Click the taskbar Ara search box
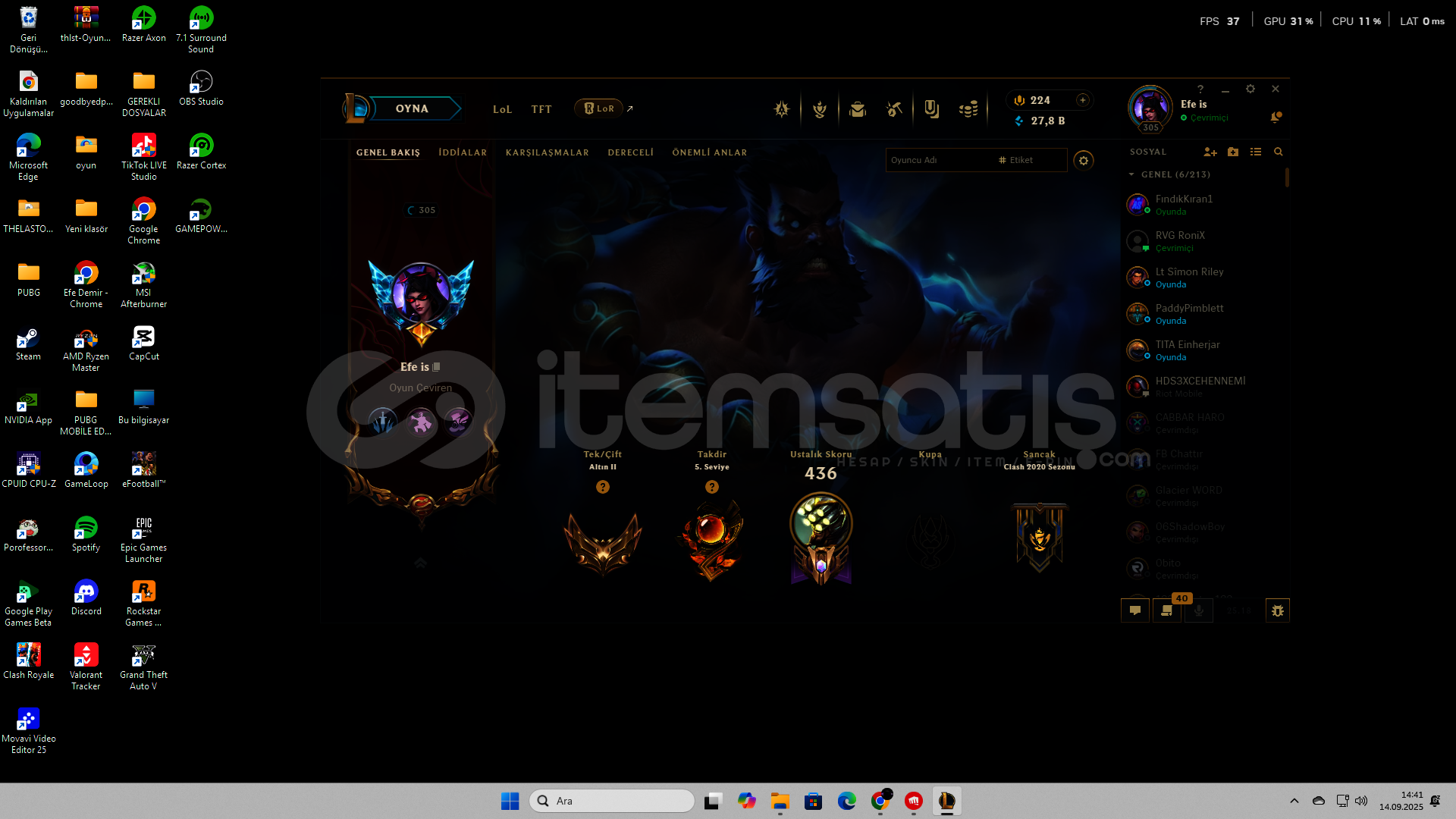Viewport: 1456px width, 819px height. pos(612,801)
